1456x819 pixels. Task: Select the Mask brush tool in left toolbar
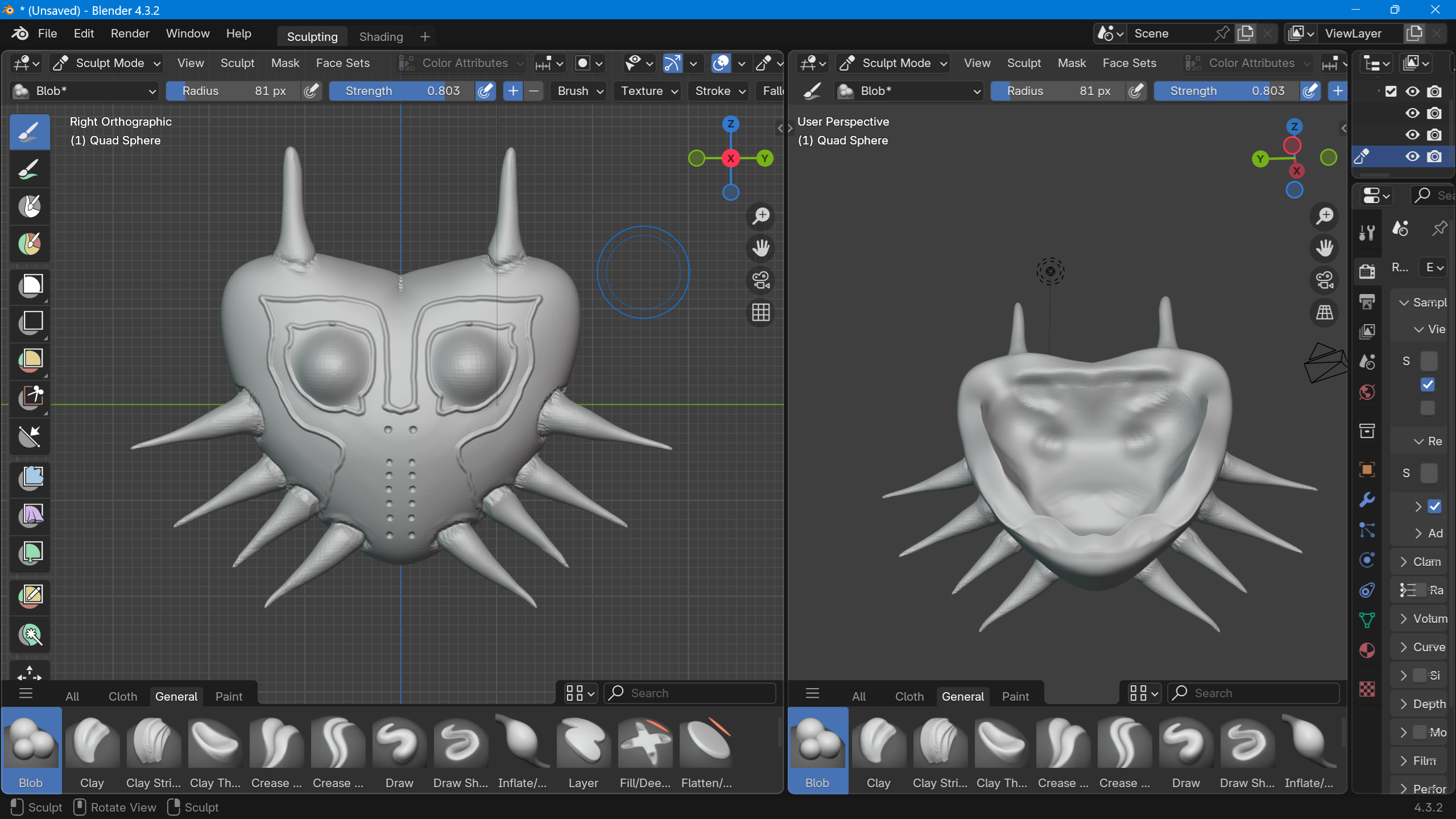pos(30,206)
